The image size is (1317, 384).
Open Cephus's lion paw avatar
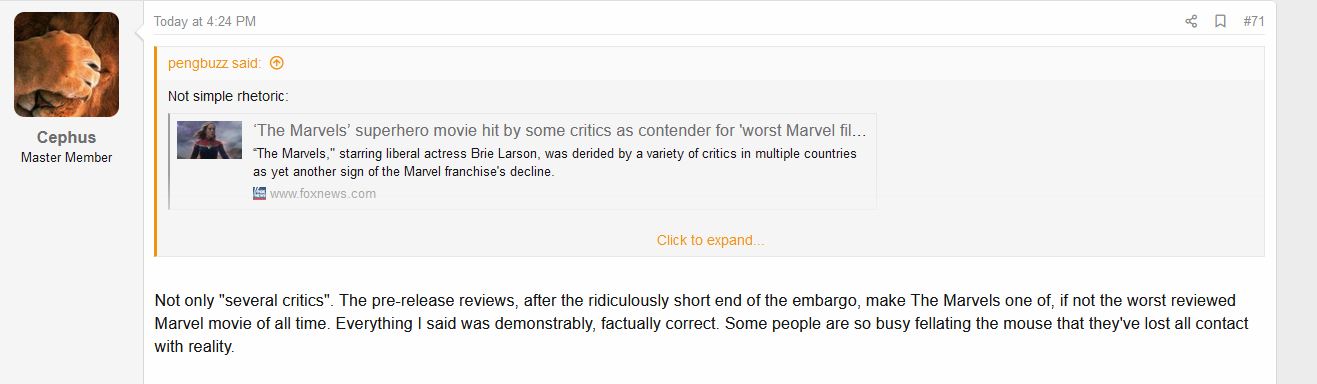click(x=67, y=65)
